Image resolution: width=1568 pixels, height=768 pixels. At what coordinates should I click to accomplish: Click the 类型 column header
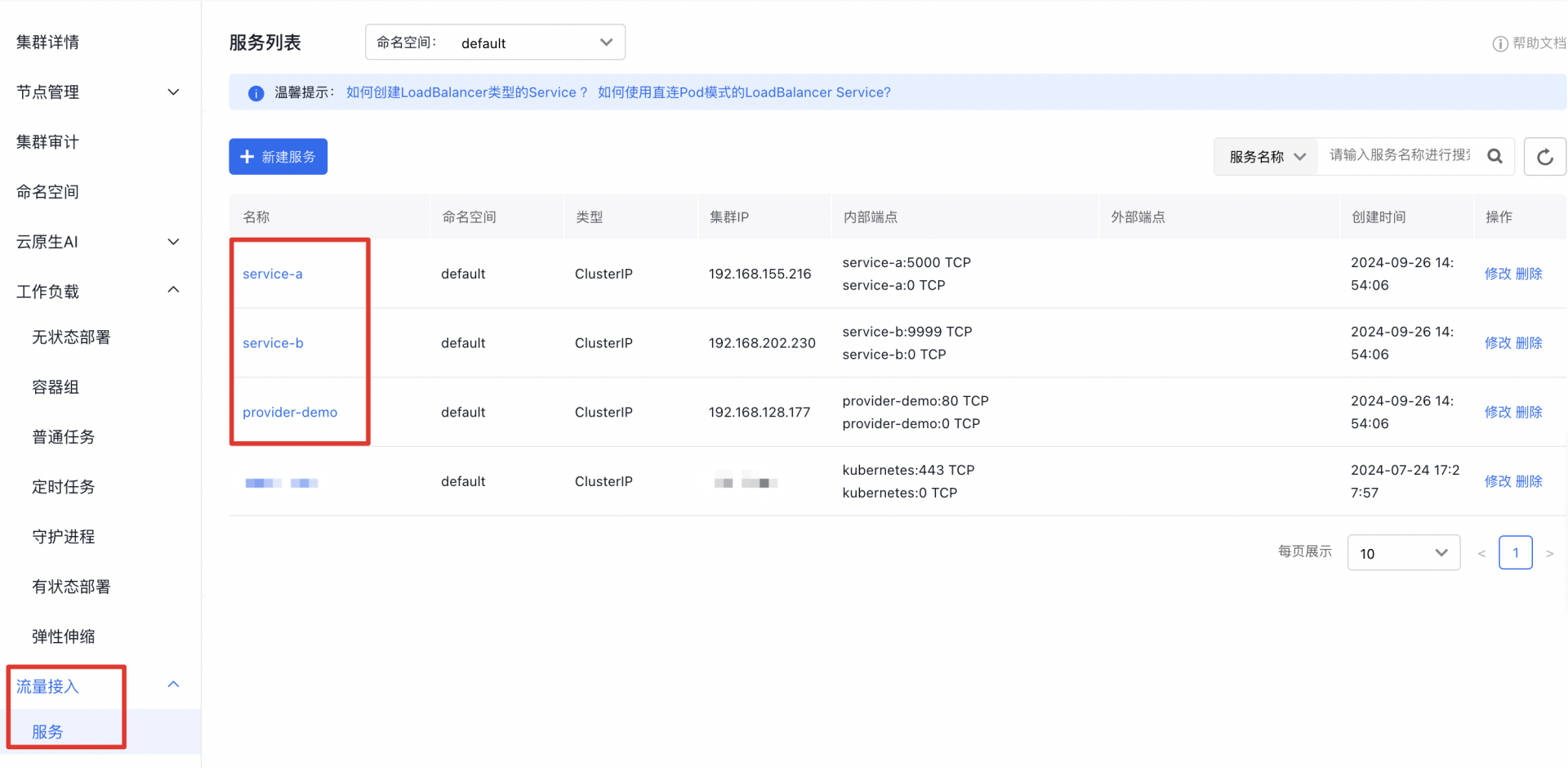[x=589, y=217]
